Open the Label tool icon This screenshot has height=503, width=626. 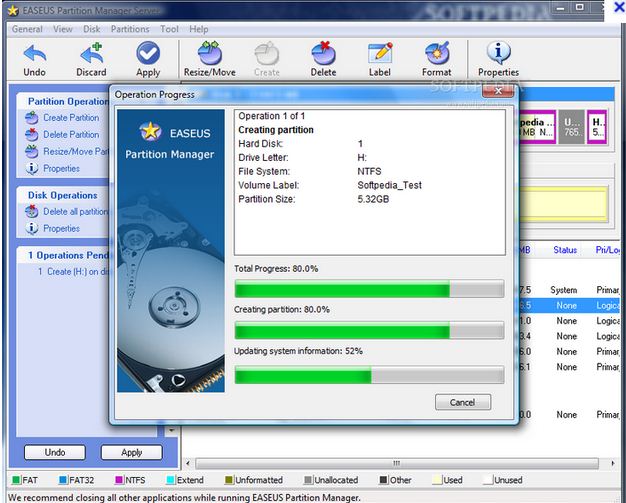380,54
